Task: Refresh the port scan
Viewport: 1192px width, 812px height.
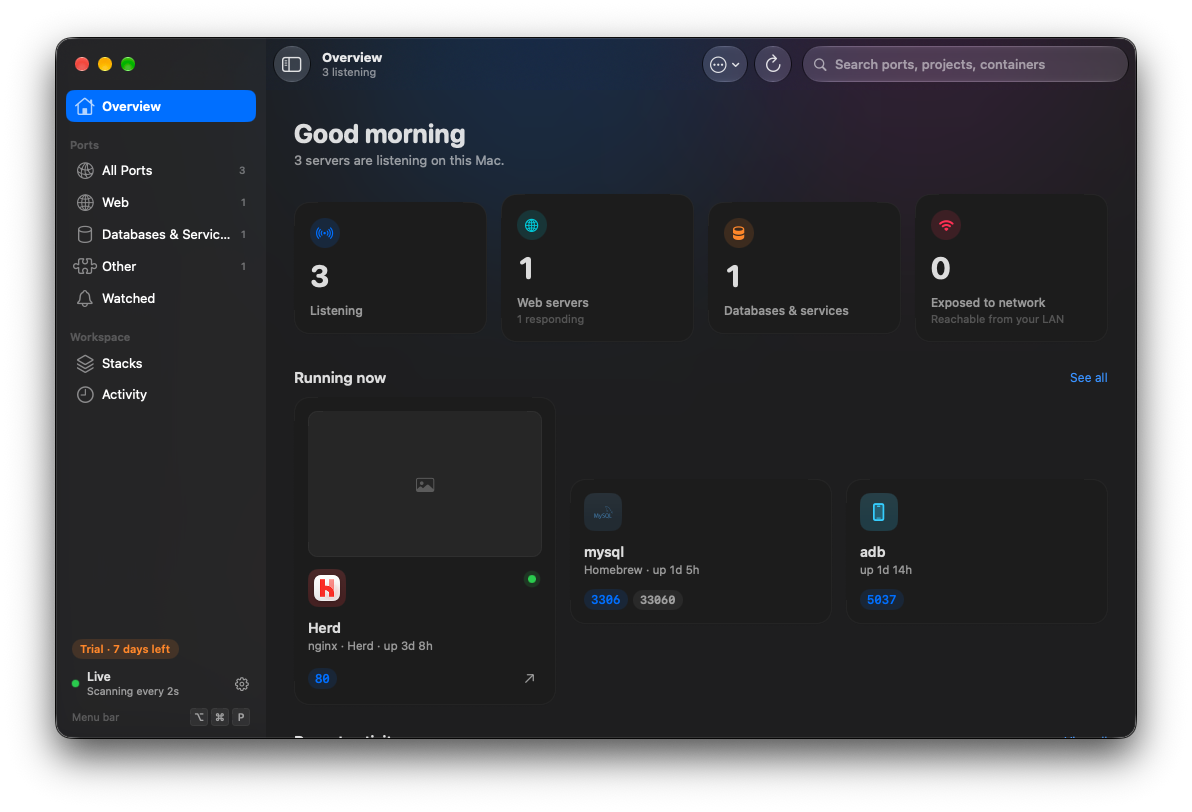Action: (773, 65)
